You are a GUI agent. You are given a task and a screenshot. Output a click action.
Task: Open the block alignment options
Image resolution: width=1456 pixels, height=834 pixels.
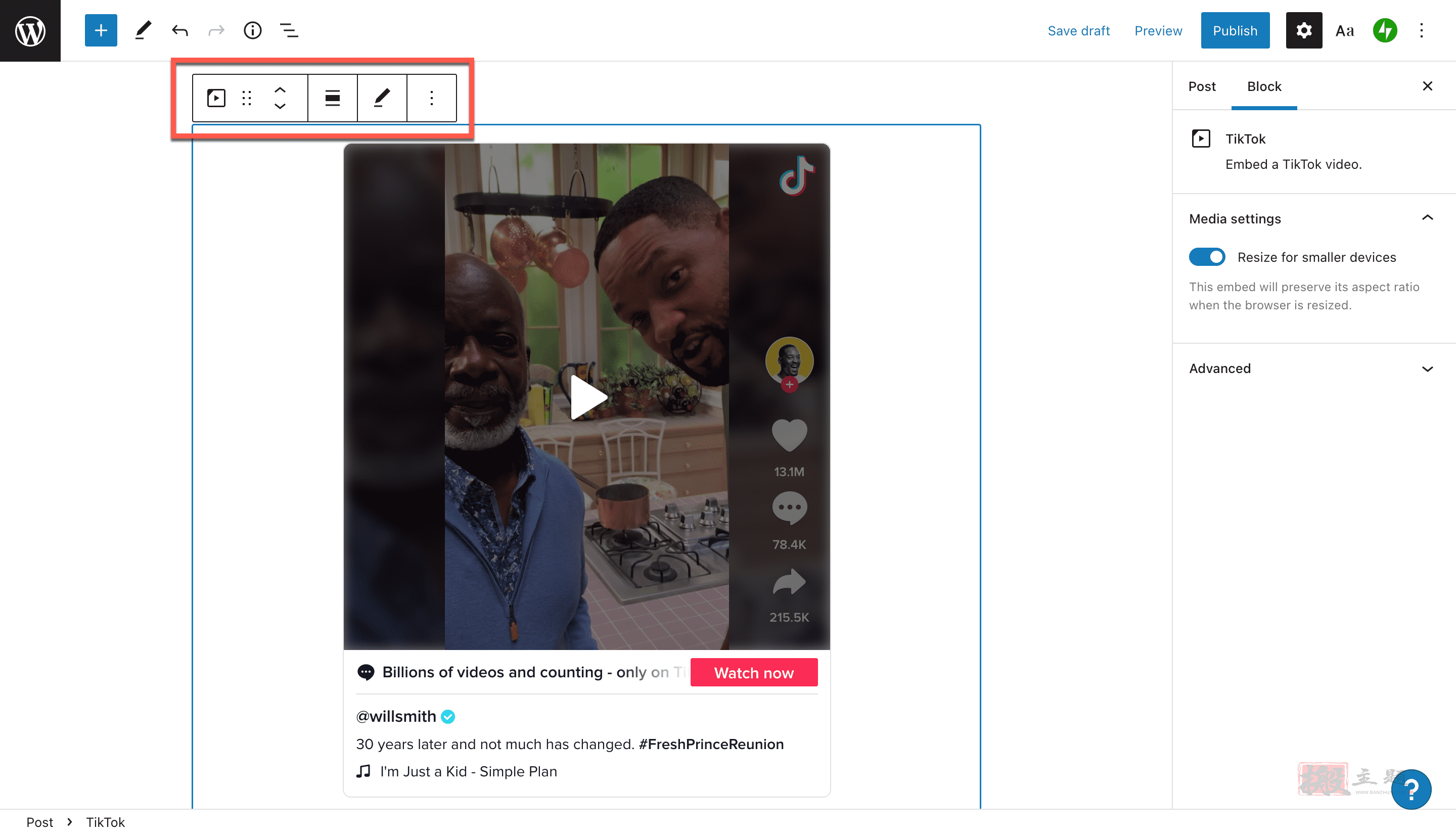tap(332, 98)
